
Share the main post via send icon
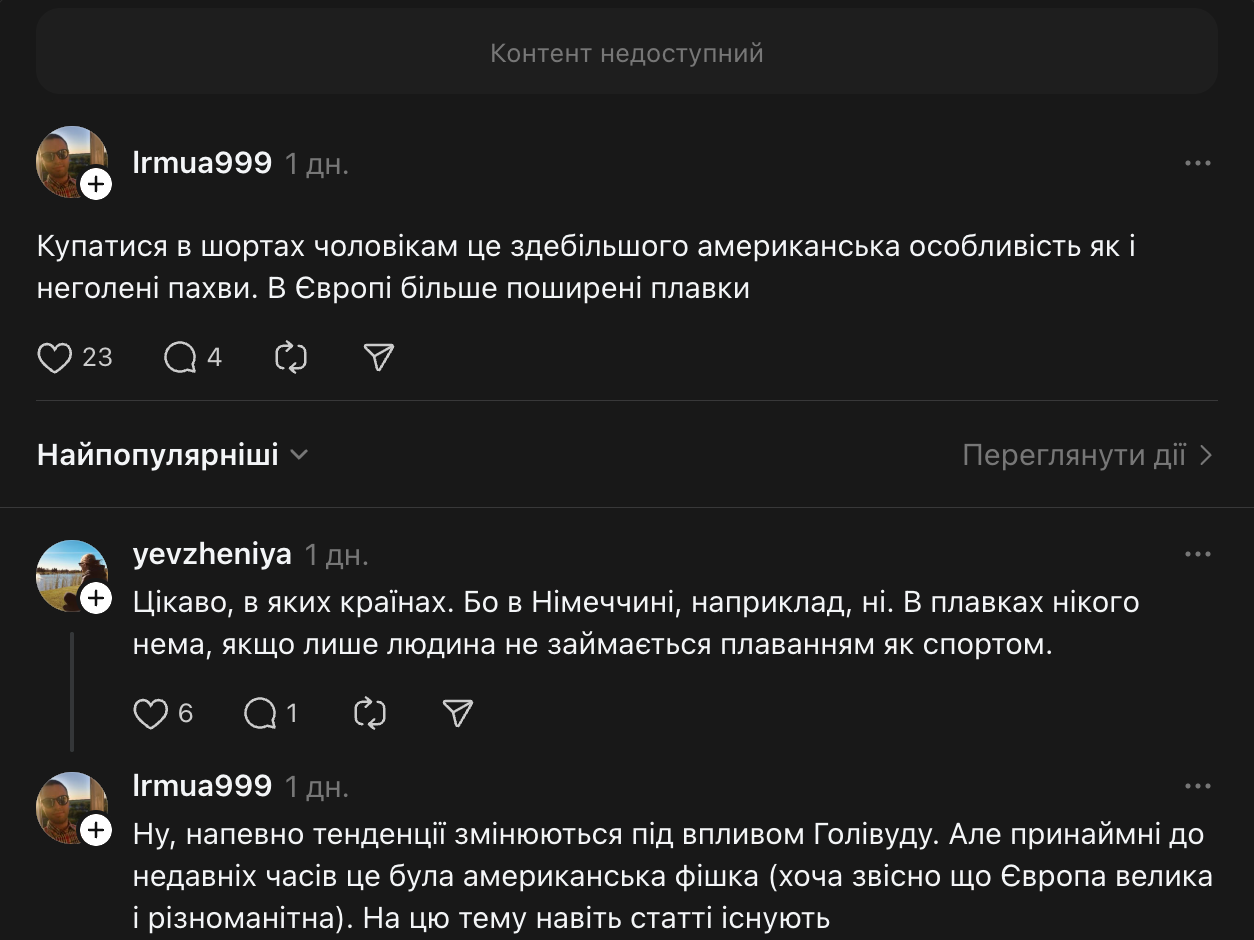point(378,358)
